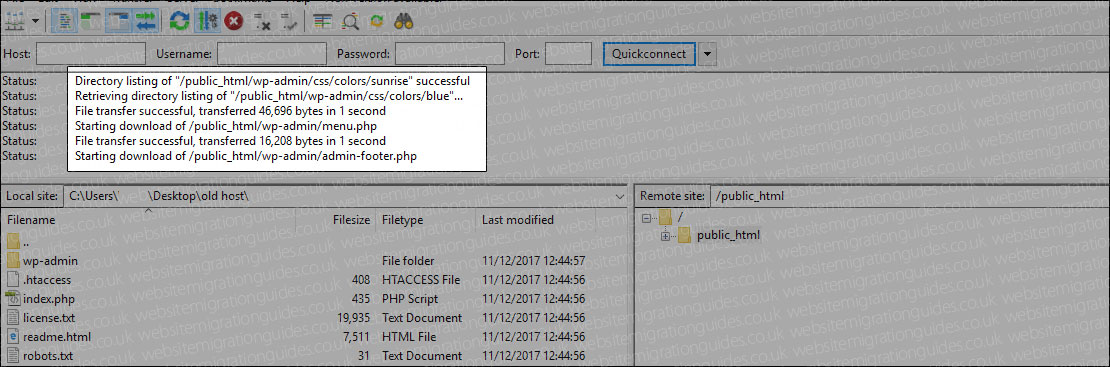This screenshot has height=367, width=1110.
Task: Toggle processing of the transfer queue
Action: point(206,21)
